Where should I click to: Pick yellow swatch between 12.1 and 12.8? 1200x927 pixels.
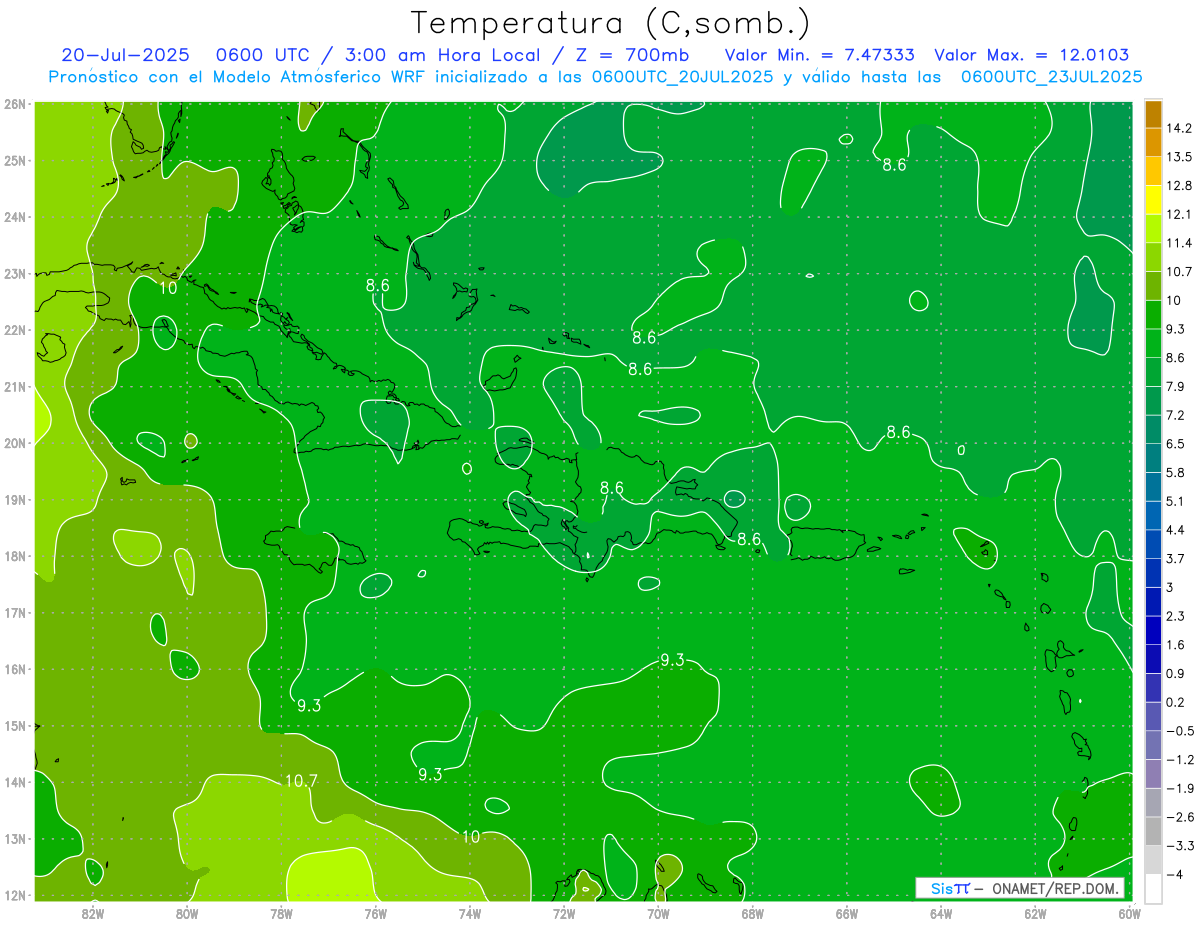click(x=1153, y=199)
